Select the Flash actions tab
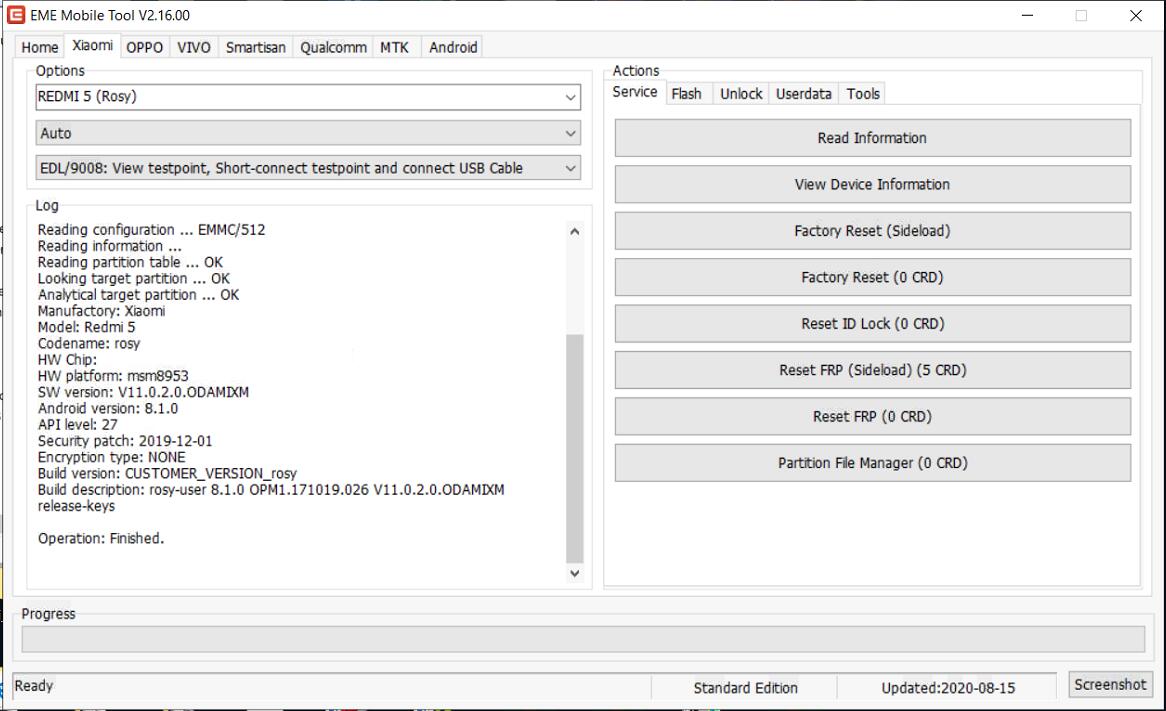Viewport: 1166px width, 711px height. coord(686,93)
